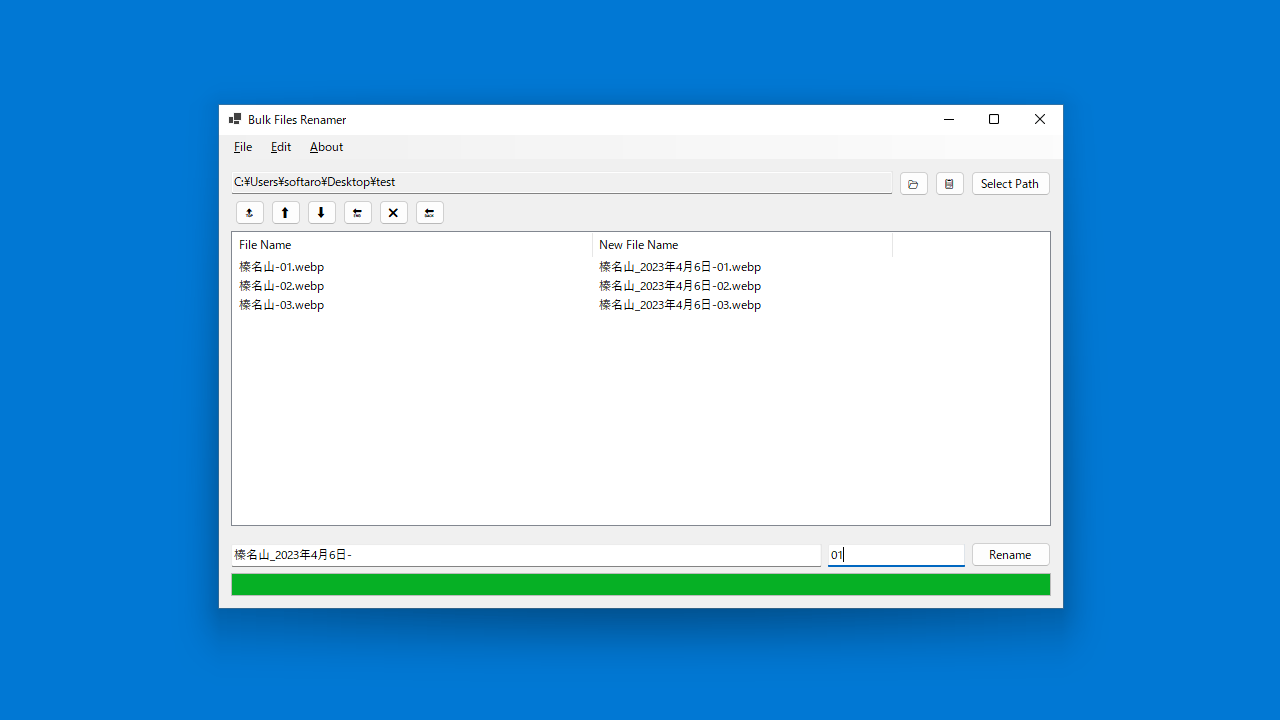
Task: Open the File menu
Action: (x=243, y=147)
